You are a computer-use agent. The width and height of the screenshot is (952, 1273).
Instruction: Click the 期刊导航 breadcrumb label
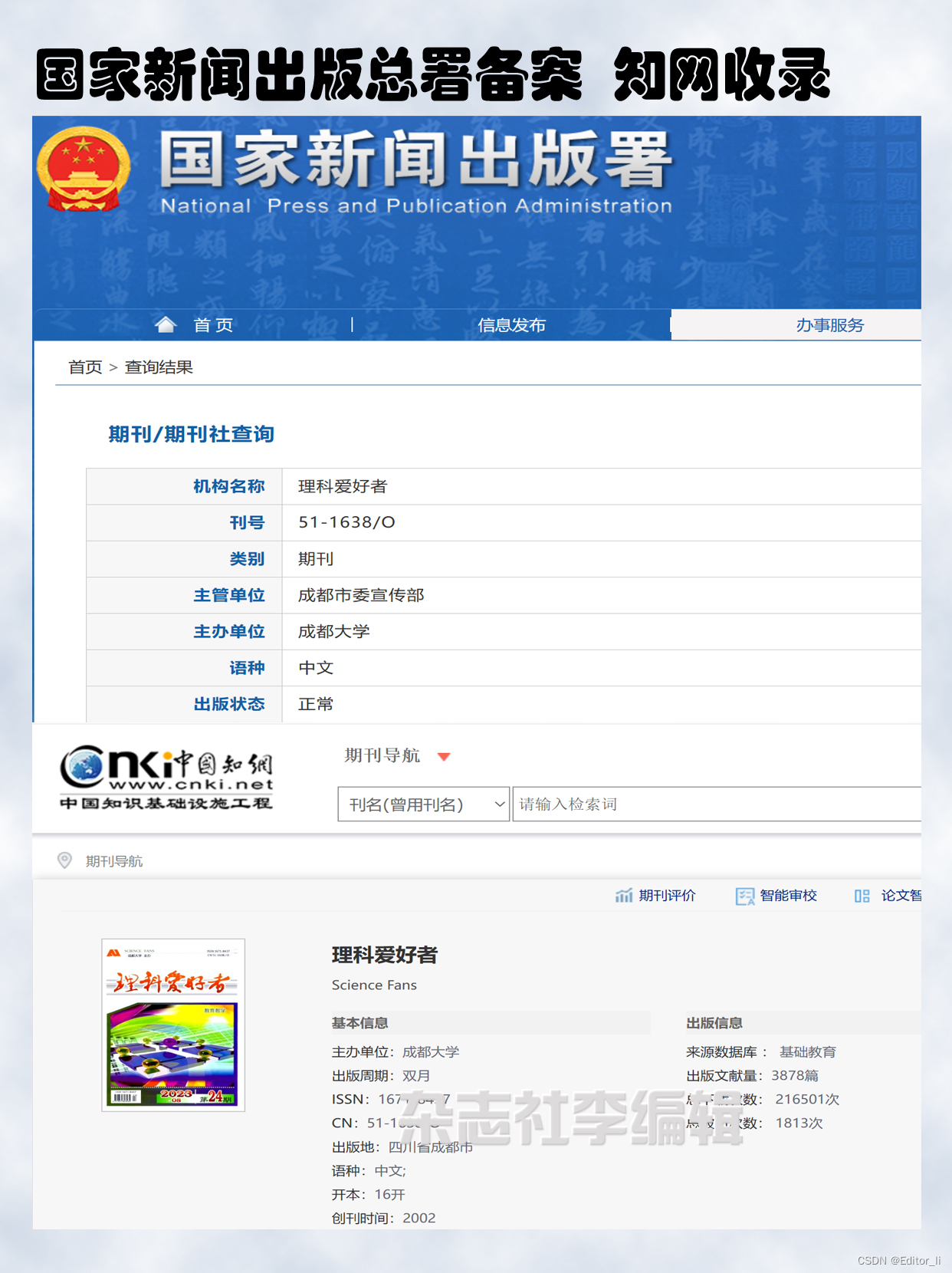pos(114,861)
